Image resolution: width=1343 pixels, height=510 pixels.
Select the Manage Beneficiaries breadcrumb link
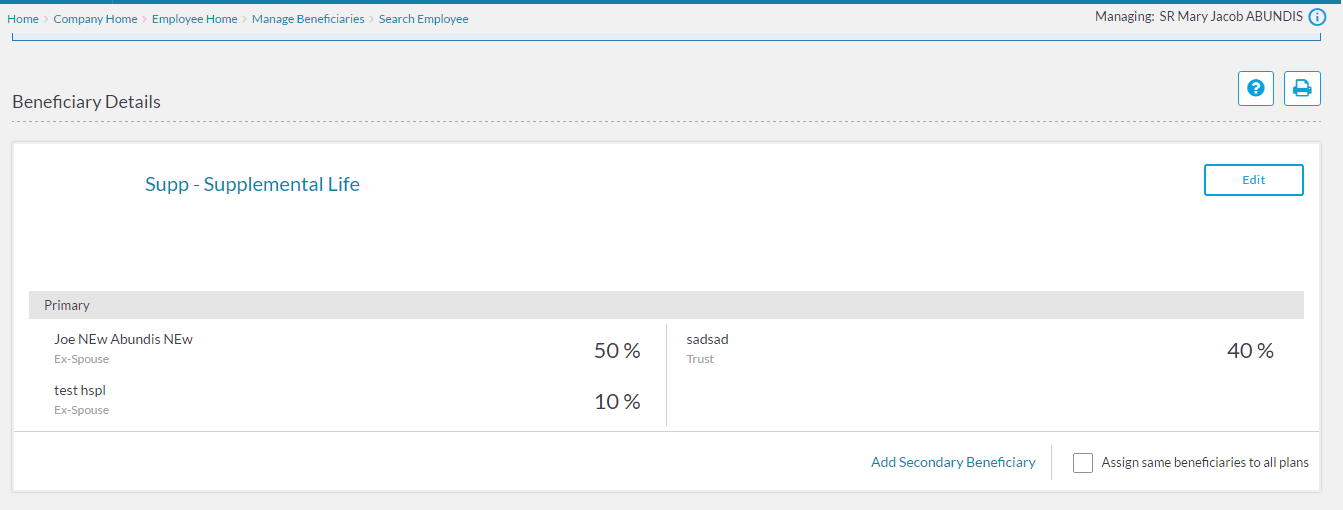tap(308, 19)
